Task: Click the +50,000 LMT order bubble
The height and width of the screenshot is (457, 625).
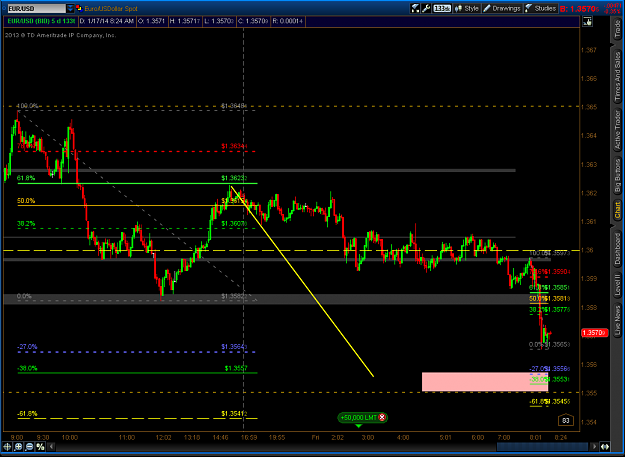Action: (x=362, y=417)
